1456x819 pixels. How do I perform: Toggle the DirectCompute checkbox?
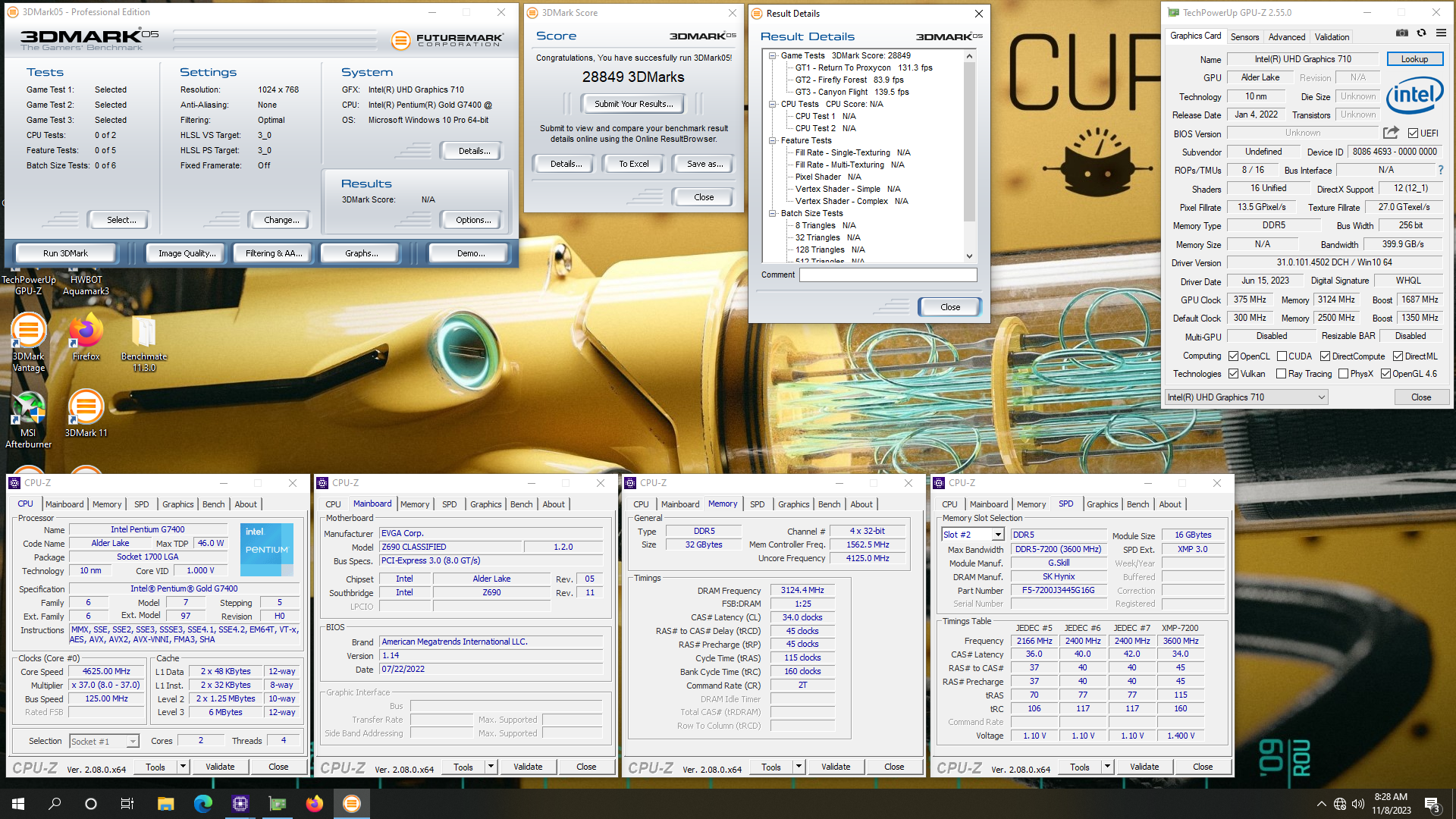click(1325, 356)
